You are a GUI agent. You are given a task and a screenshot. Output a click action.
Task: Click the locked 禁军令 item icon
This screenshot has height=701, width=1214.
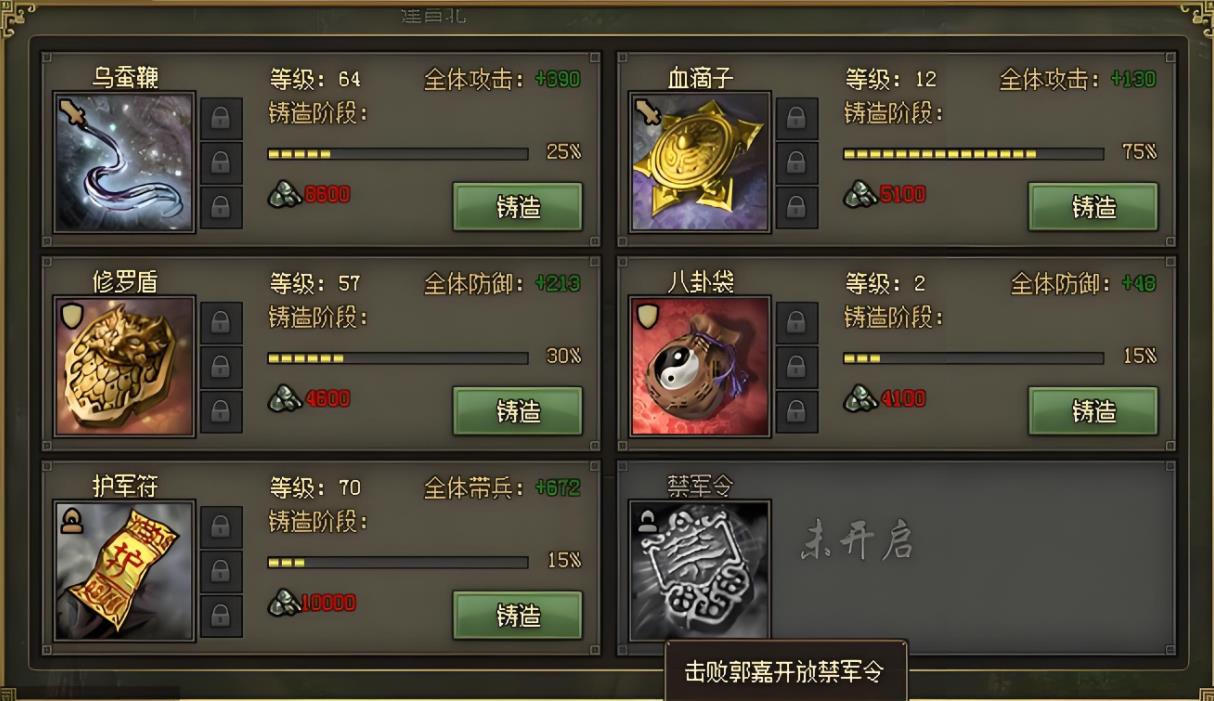point(700,570)
